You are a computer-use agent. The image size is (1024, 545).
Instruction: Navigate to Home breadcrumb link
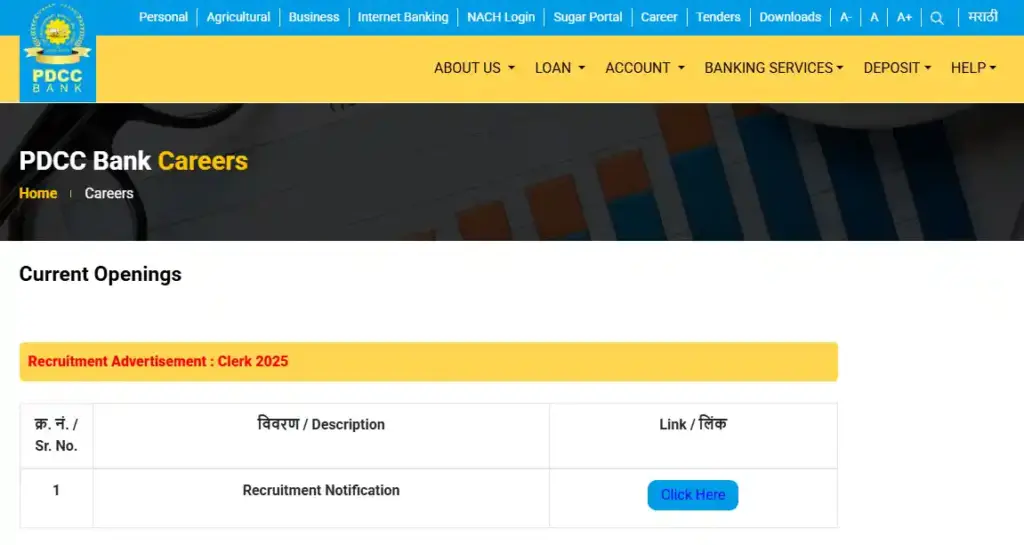click(x=38, y=193)
